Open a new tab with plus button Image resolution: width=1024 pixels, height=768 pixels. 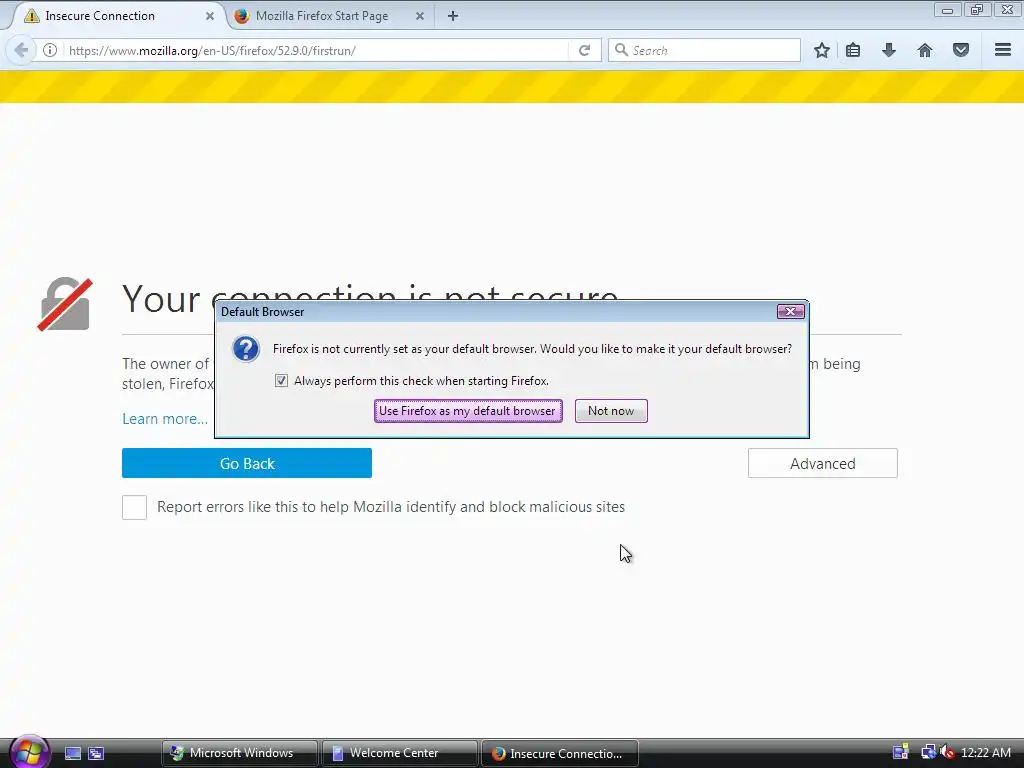(453, 16)
